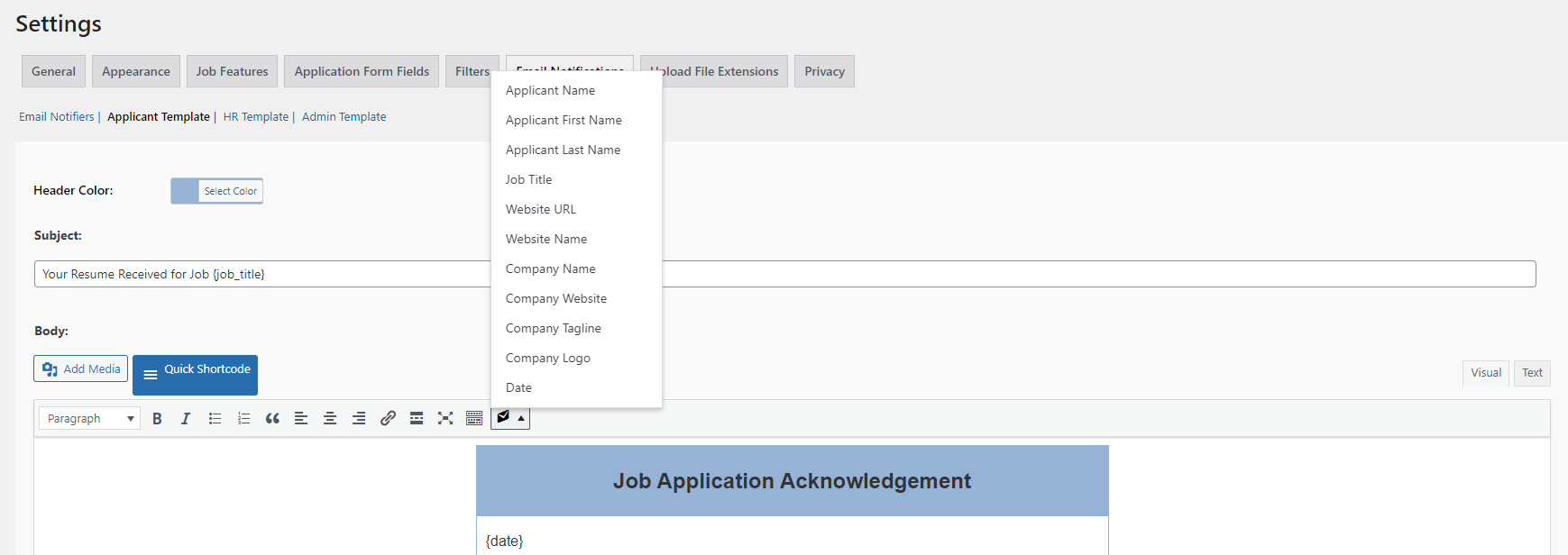Align text to the right
The height and width of the screenshot is (555, 1568).
click(x=359, y=418)
